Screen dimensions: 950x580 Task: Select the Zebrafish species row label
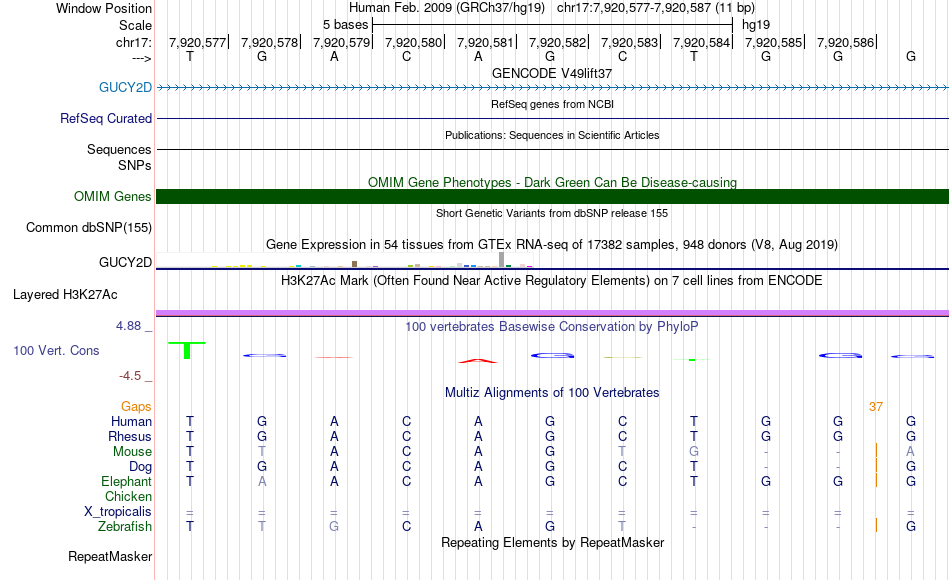[x=125, y=526]
